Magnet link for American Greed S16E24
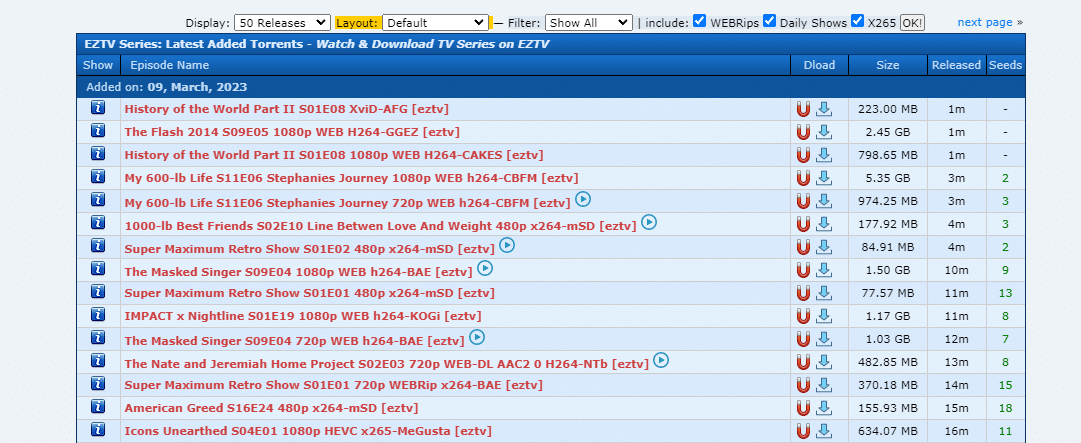Viewport: 1081px width, 443px height. pos(803,408)
